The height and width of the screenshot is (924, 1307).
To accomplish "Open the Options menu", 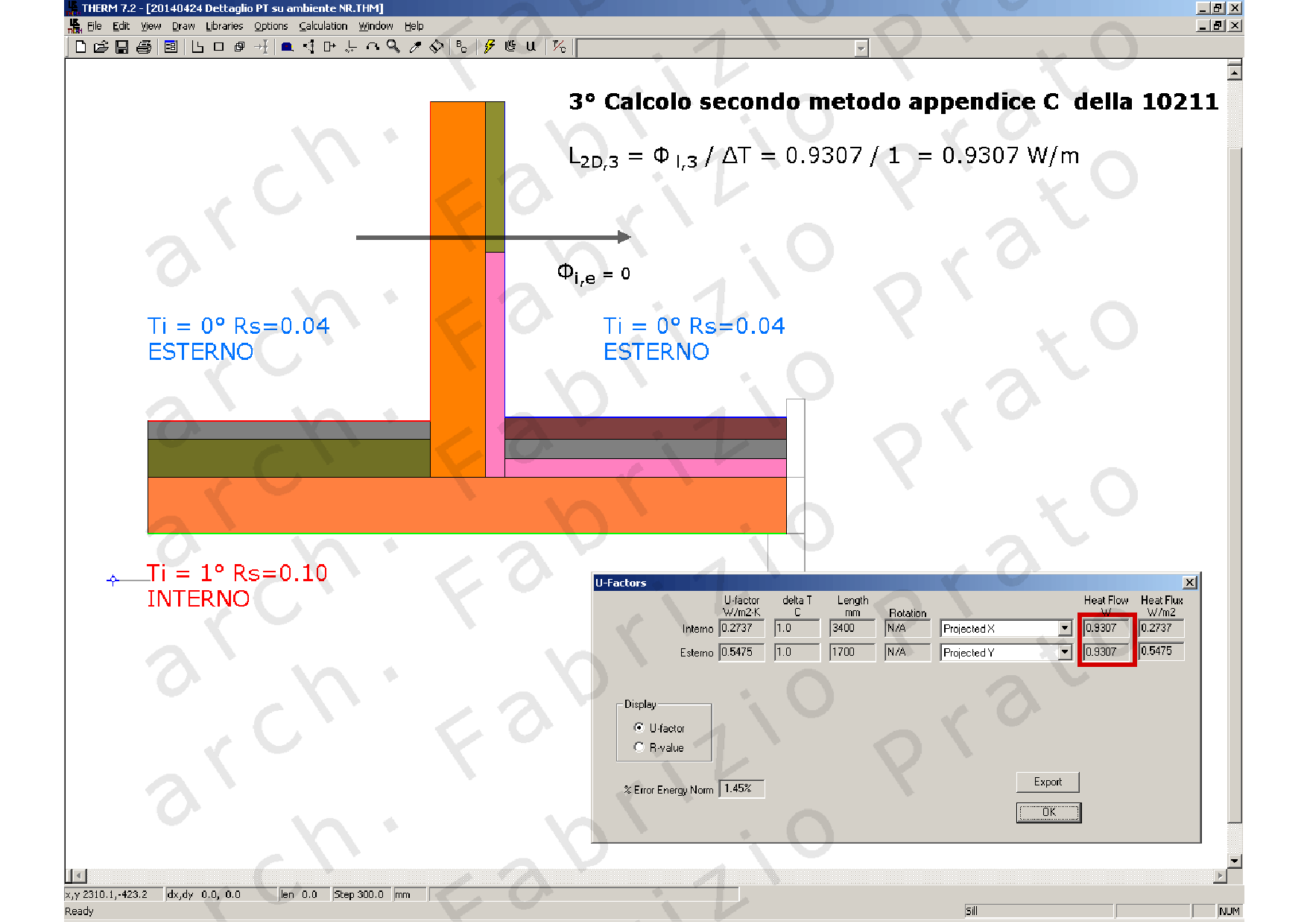I will point(271,26).
